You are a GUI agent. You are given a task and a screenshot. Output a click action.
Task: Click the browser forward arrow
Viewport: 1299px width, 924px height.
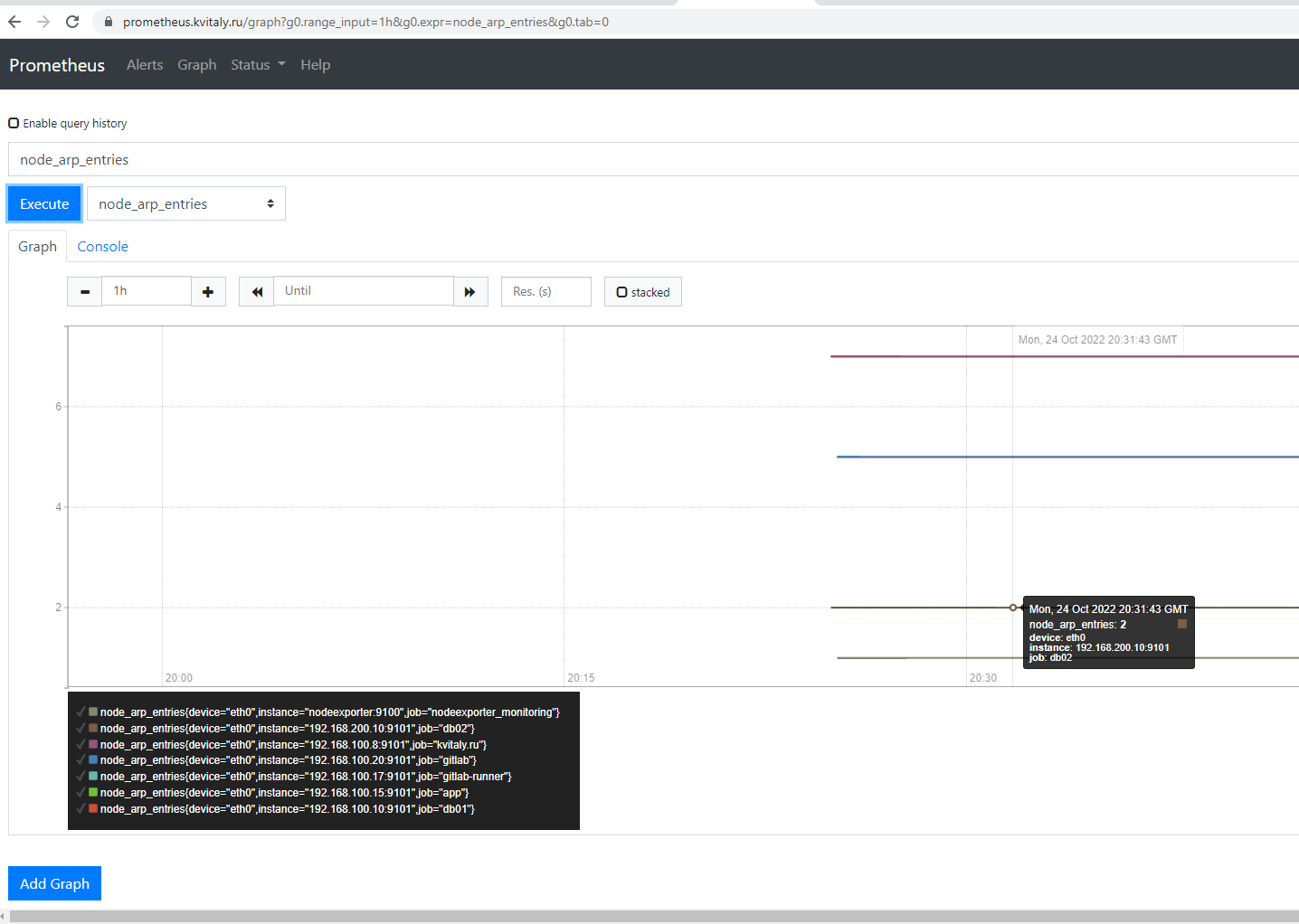pyautogui.click(x=43, y=22)
